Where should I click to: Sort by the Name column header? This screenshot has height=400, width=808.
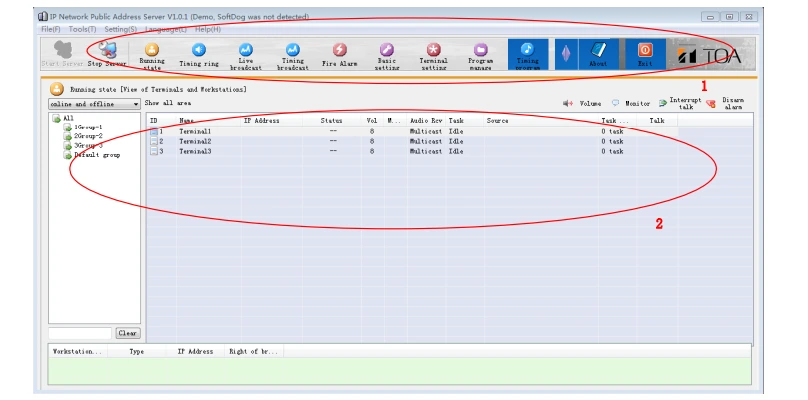coord(209,121)
